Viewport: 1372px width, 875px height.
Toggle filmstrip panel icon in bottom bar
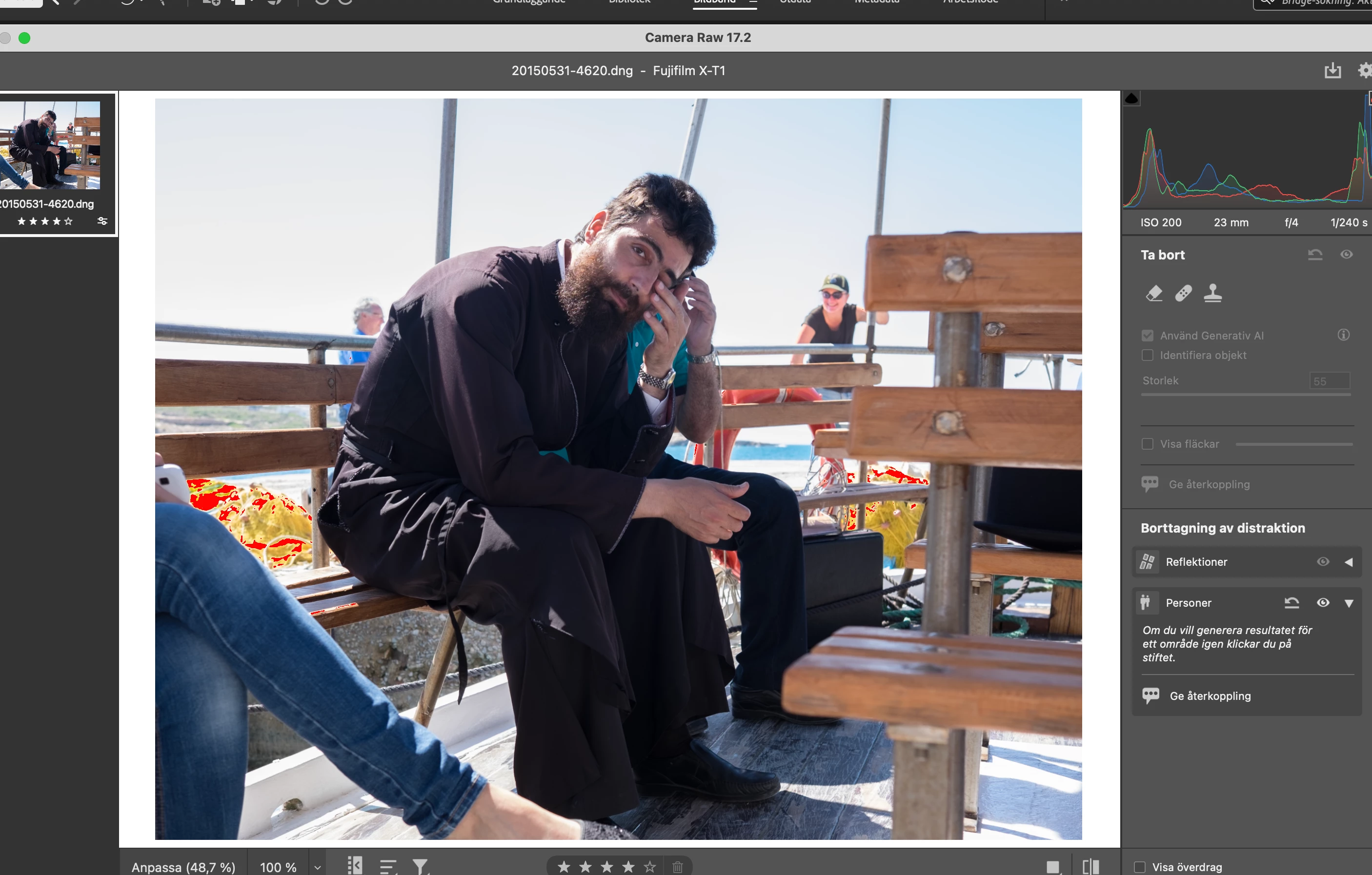point(355,866)
